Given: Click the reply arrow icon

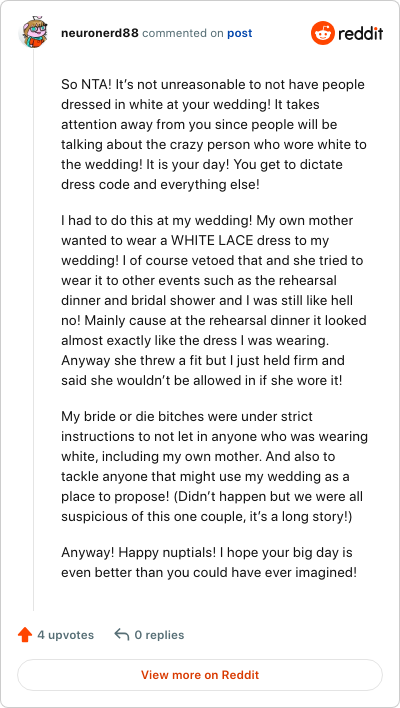Looking at the screenshot, I should [x=122, y=634].
